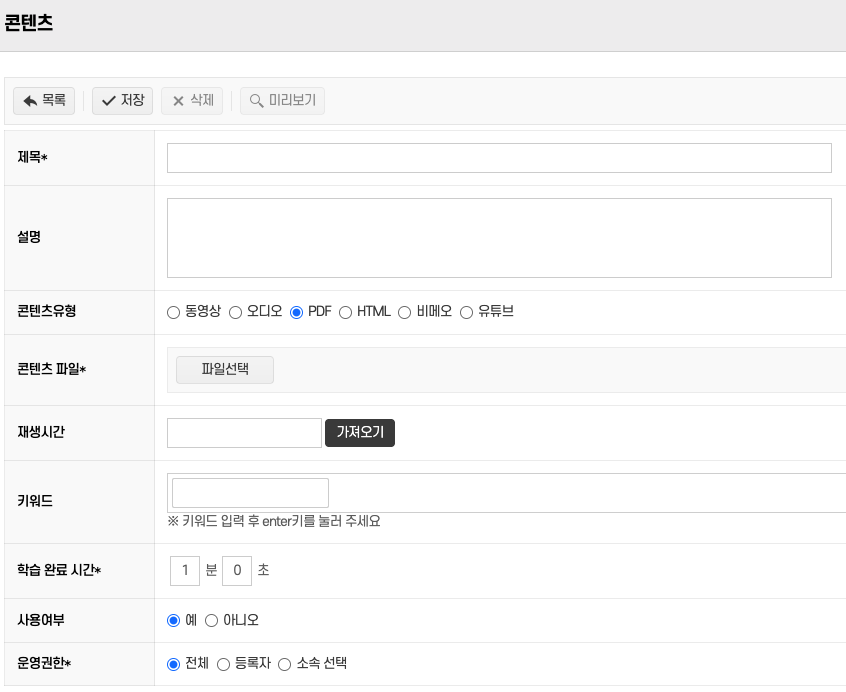
Task: Click into the 설명 description textarea
Action: click(499, 238)
